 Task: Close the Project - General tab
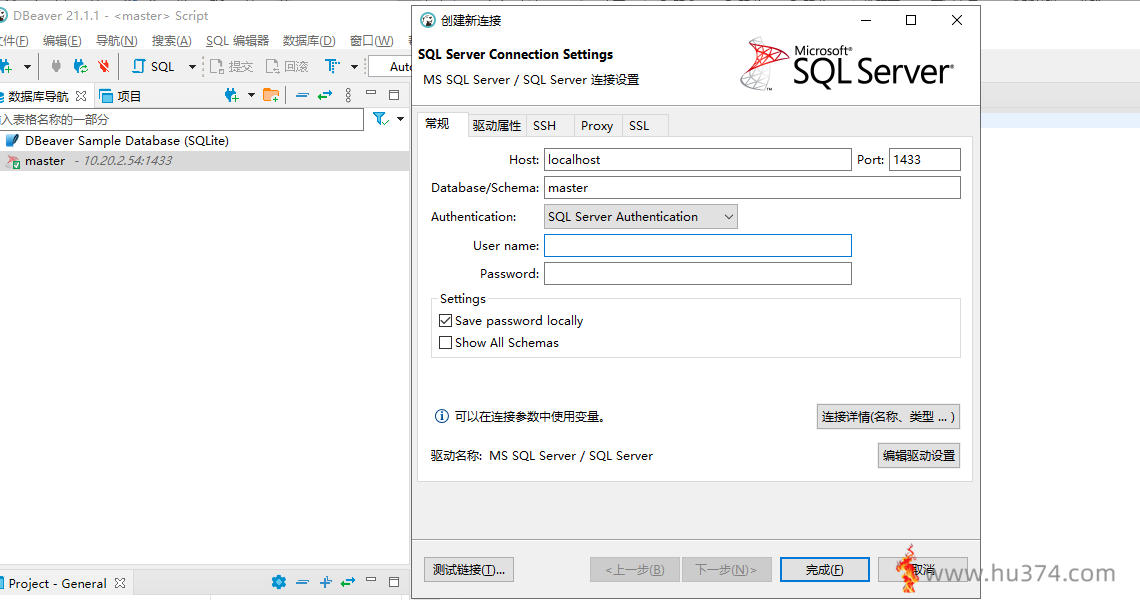coord(120,583)
